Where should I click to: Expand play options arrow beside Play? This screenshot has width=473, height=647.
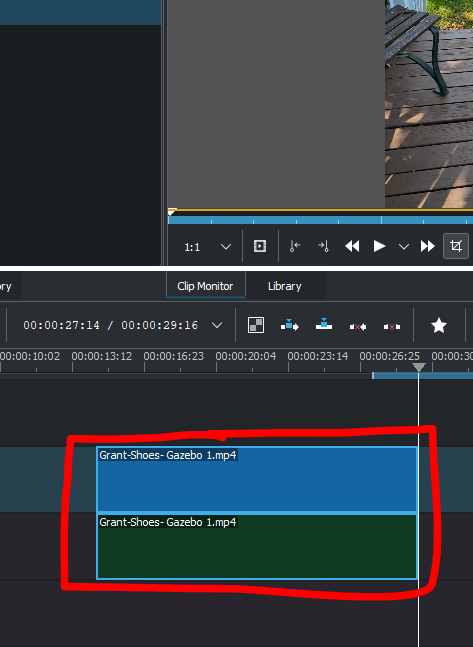coord(404,247)
